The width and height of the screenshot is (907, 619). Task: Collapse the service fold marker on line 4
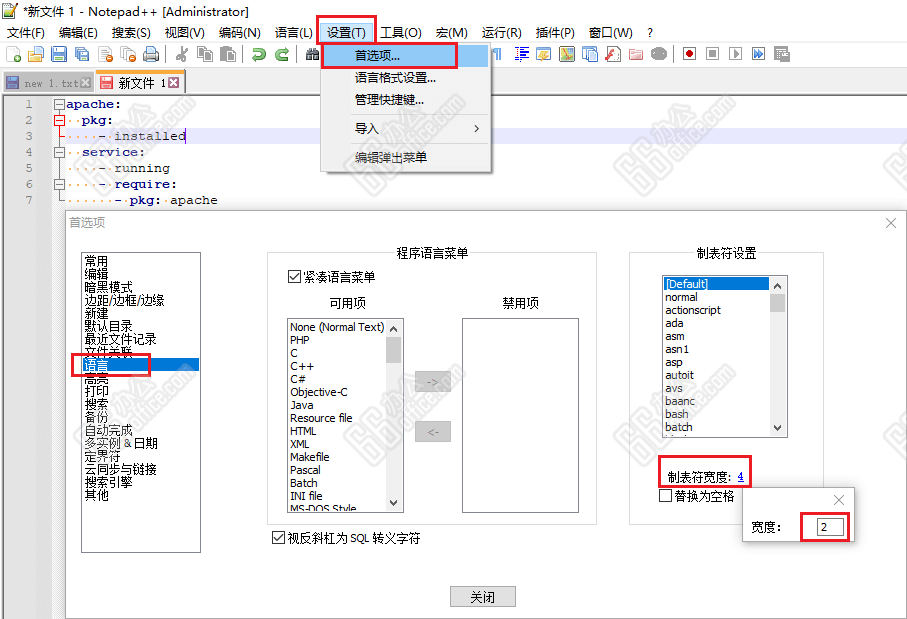59,152
